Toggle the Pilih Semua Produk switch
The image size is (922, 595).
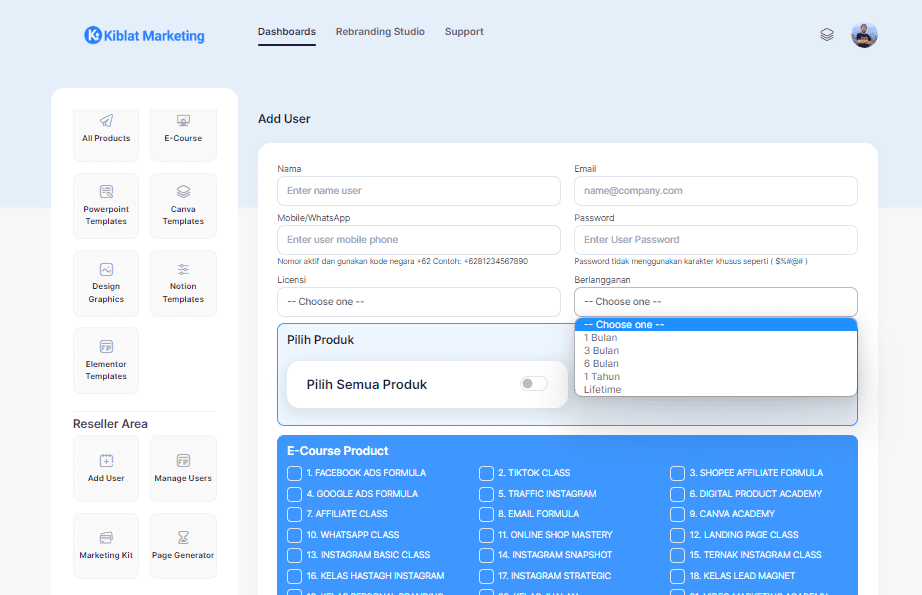(534, 384)
